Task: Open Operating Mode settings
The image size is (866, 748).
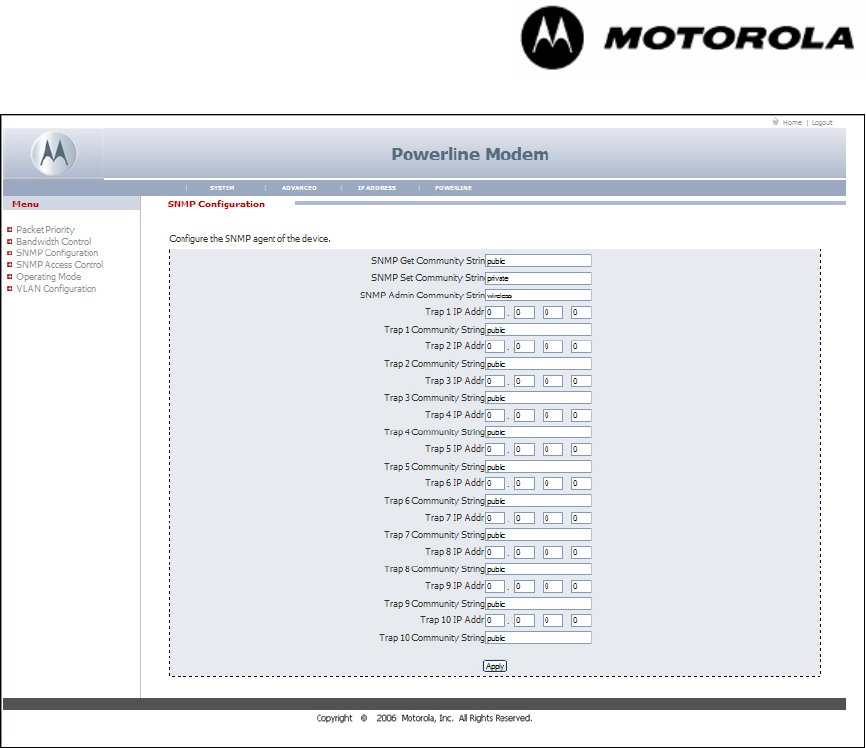Action: [49, 277]
